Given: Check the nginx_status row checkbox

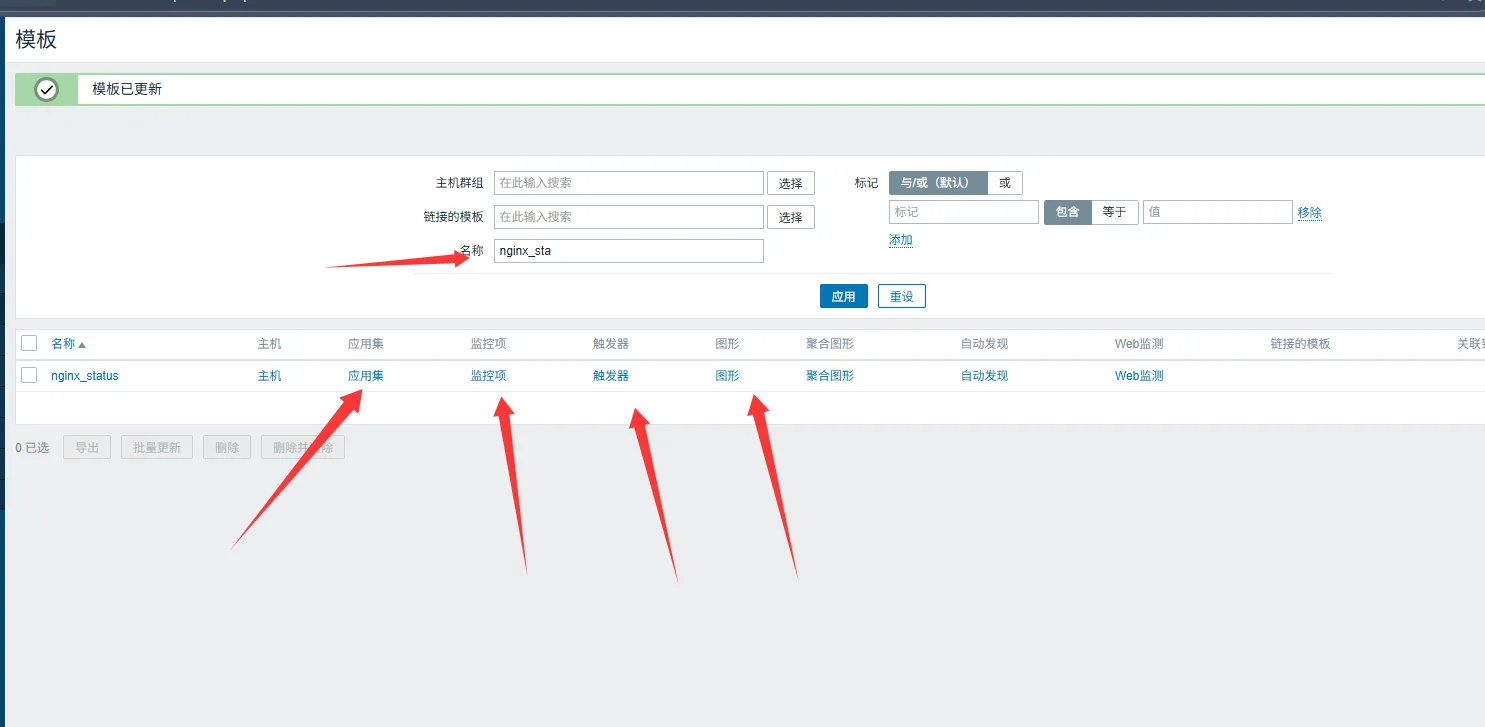Looking at the screenshot, I should click(29, 375).
